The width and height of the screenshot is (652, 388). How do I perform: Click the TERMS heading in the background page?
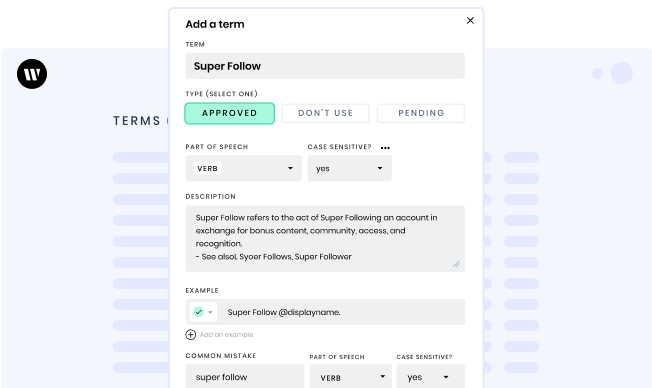137,121
